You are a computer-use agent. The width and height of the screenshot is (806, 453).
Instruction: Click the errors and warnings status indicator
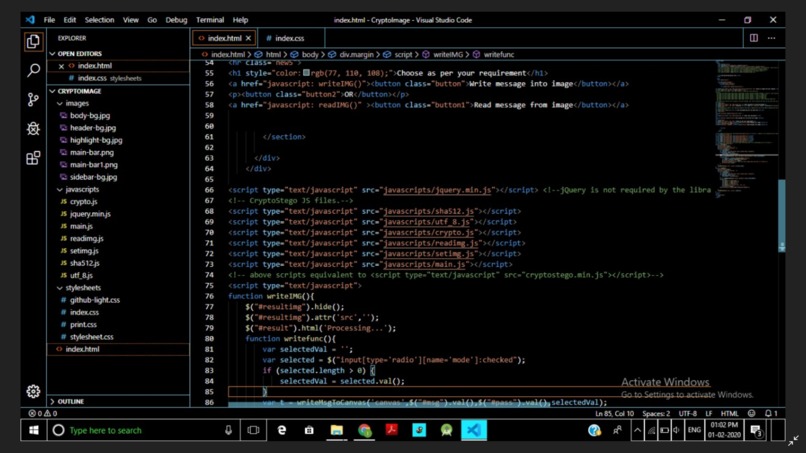[43, 413]
